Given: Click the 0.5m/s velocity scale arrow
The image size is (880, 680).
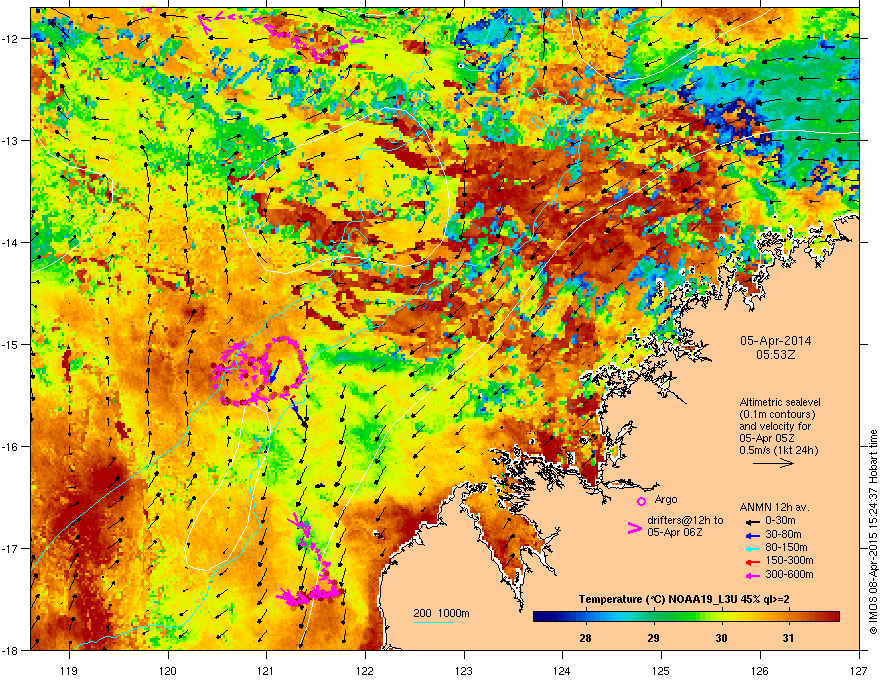Looking at the screenshot, I should point(773,463).
